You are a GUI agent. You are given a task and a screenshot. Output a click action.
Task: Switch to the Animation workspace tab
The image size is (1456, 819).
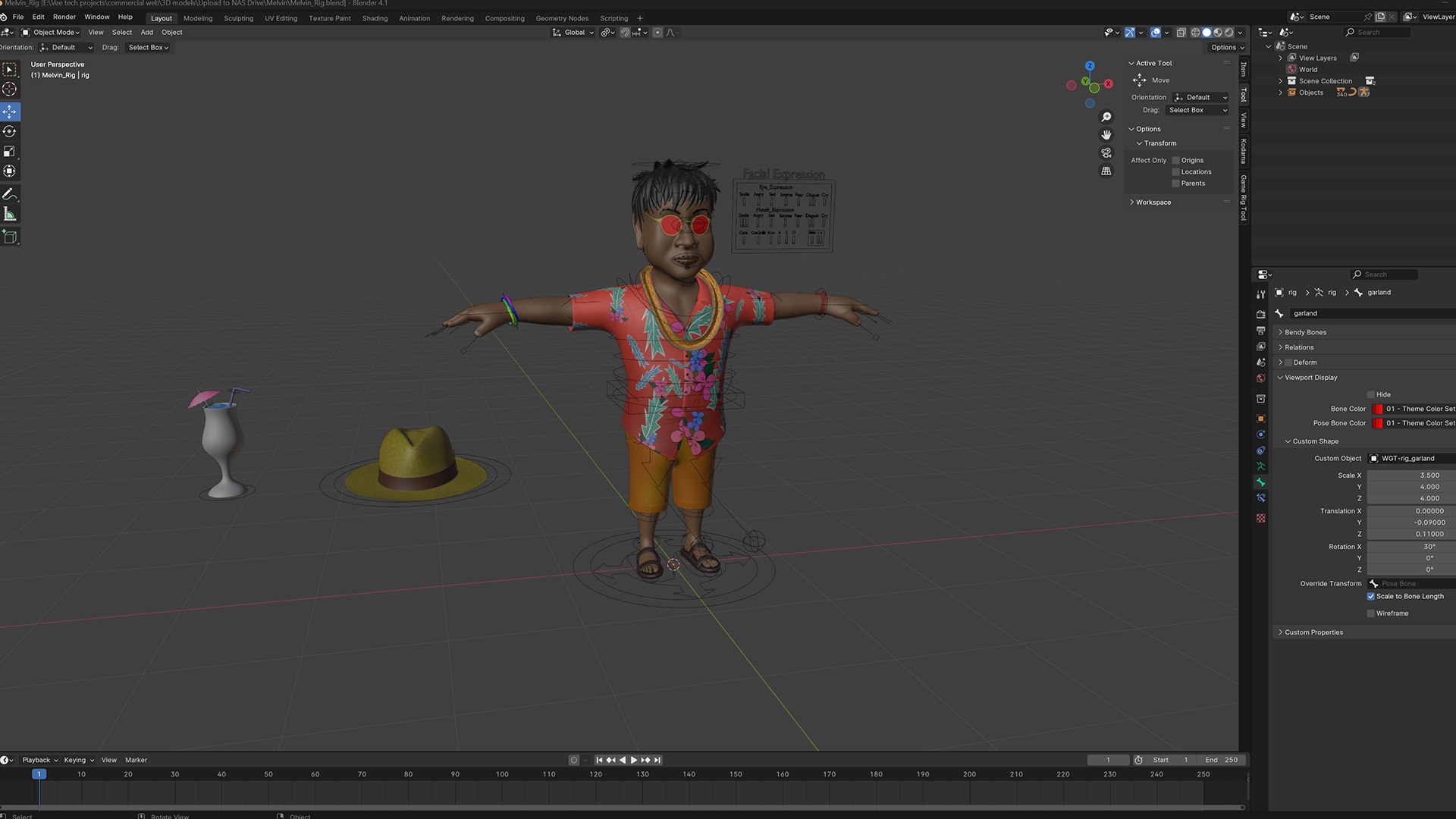(414, 18)
